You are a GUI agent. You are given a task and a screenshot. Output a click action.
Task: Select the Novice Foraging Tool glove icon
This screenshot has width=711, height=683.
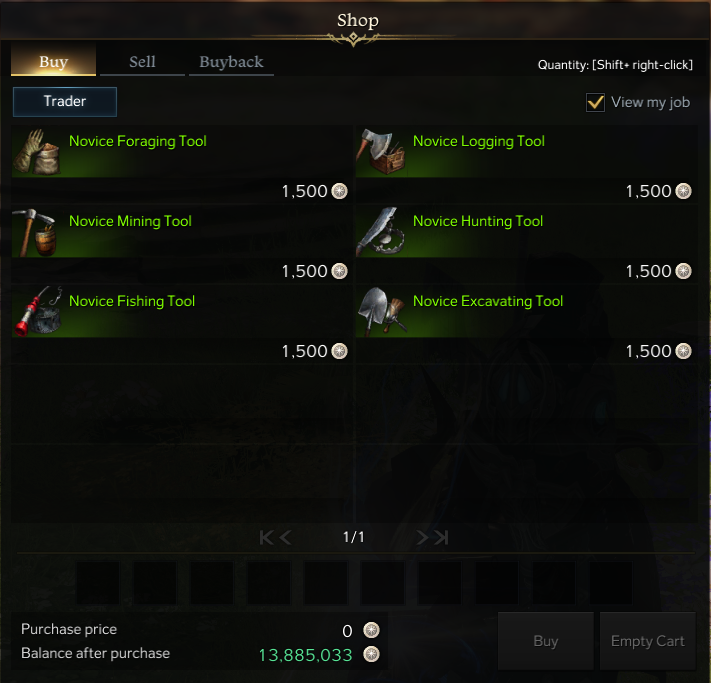pyautogui.click(x=37, y=152)
